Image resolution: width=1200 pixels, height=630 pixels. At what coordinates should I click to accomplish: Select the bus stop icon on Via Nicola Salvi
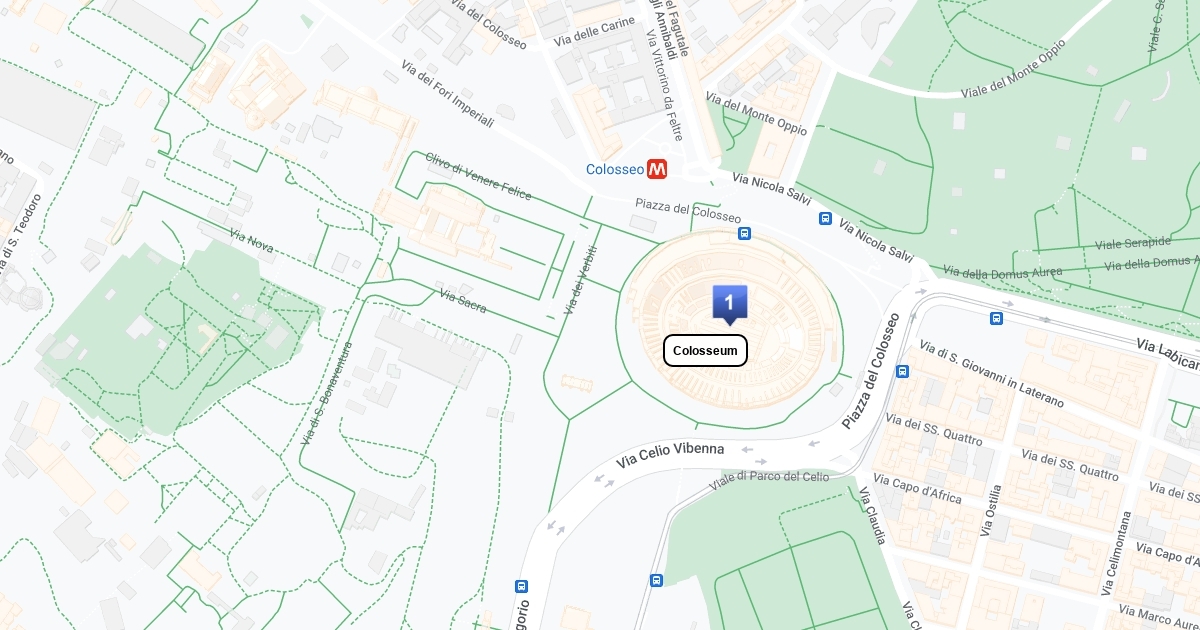pyautogui.click(x=826, y=218)
